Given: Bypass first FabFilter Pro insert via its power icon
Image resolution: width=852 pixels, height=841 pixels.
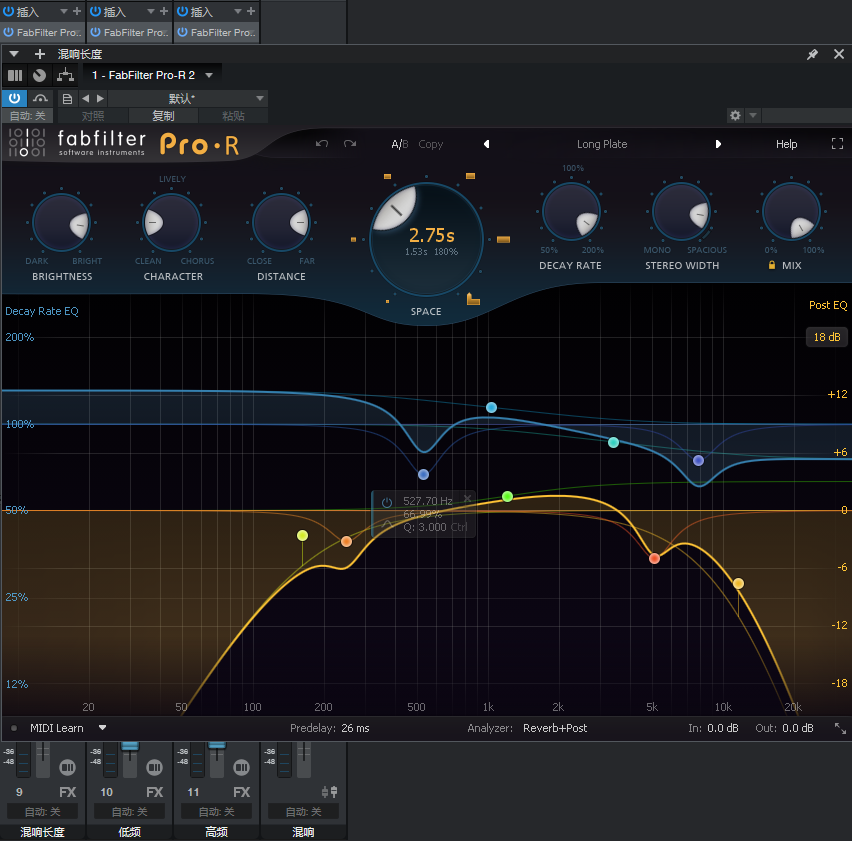Looking at the screenshot, I should pos(8,32).
